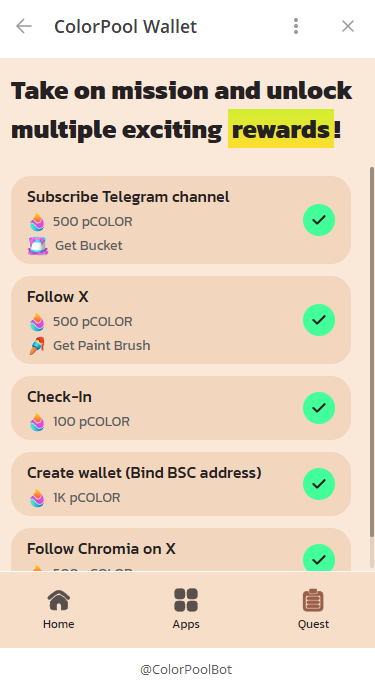The width and height of the screenshot is (375, 685).
Task: Switch to the Home tab
Action: point(59,609)
